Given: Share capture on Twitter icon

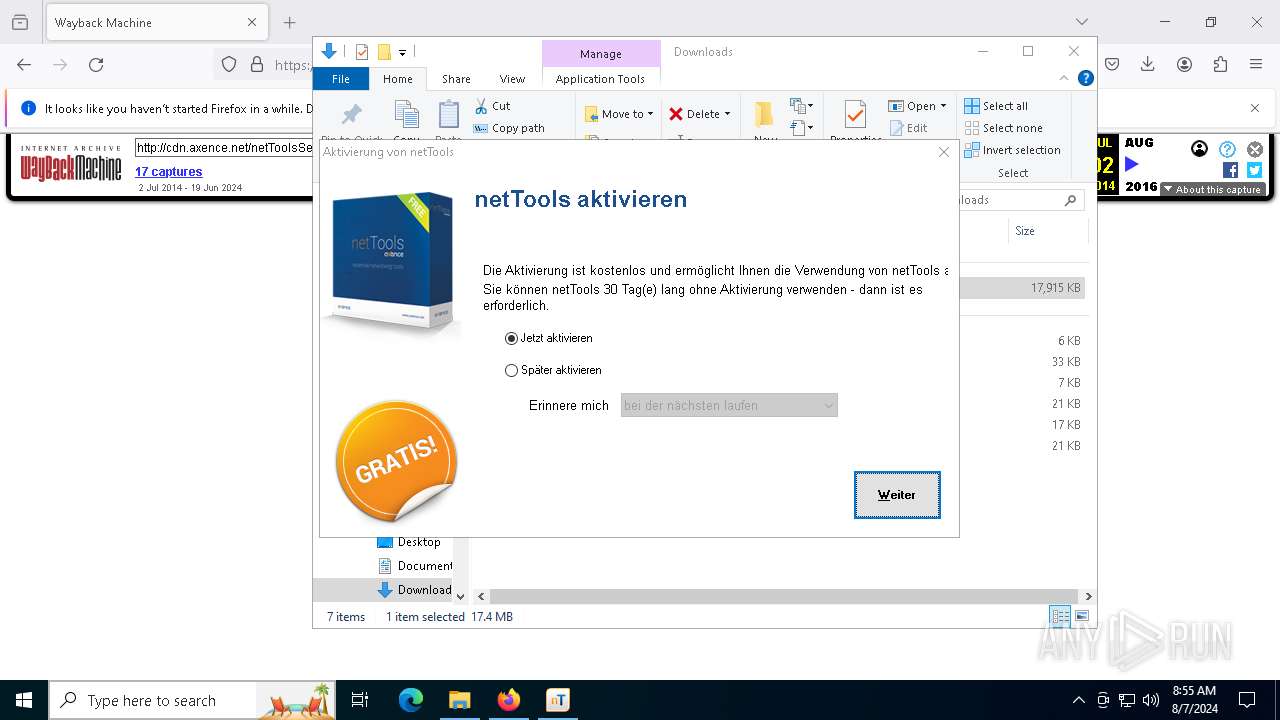Looking at the screenshot, I should [1254, 170].
